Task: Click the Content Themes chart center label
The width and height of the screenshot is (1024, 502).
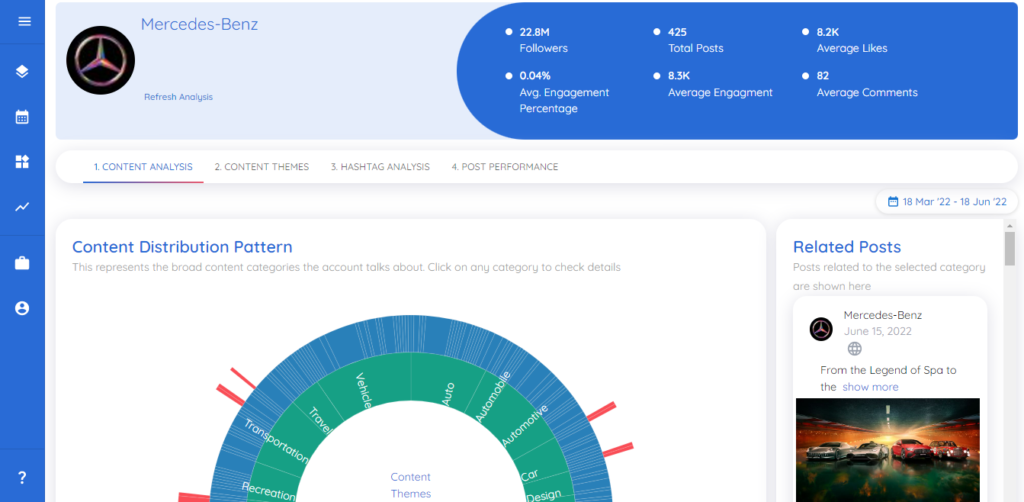Action: [x=411, y=485]
